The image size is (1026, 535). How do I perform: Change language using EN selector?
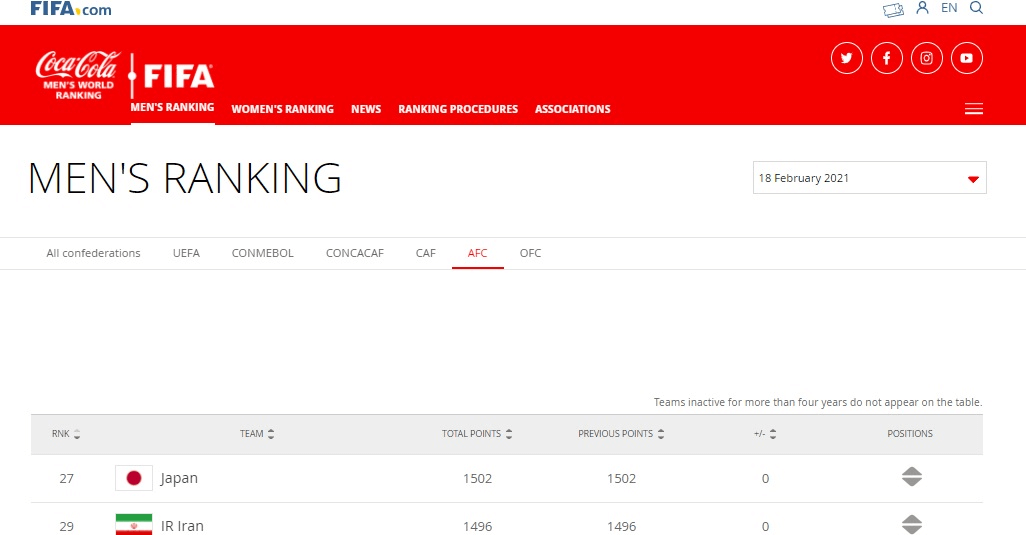pos(949,8)
